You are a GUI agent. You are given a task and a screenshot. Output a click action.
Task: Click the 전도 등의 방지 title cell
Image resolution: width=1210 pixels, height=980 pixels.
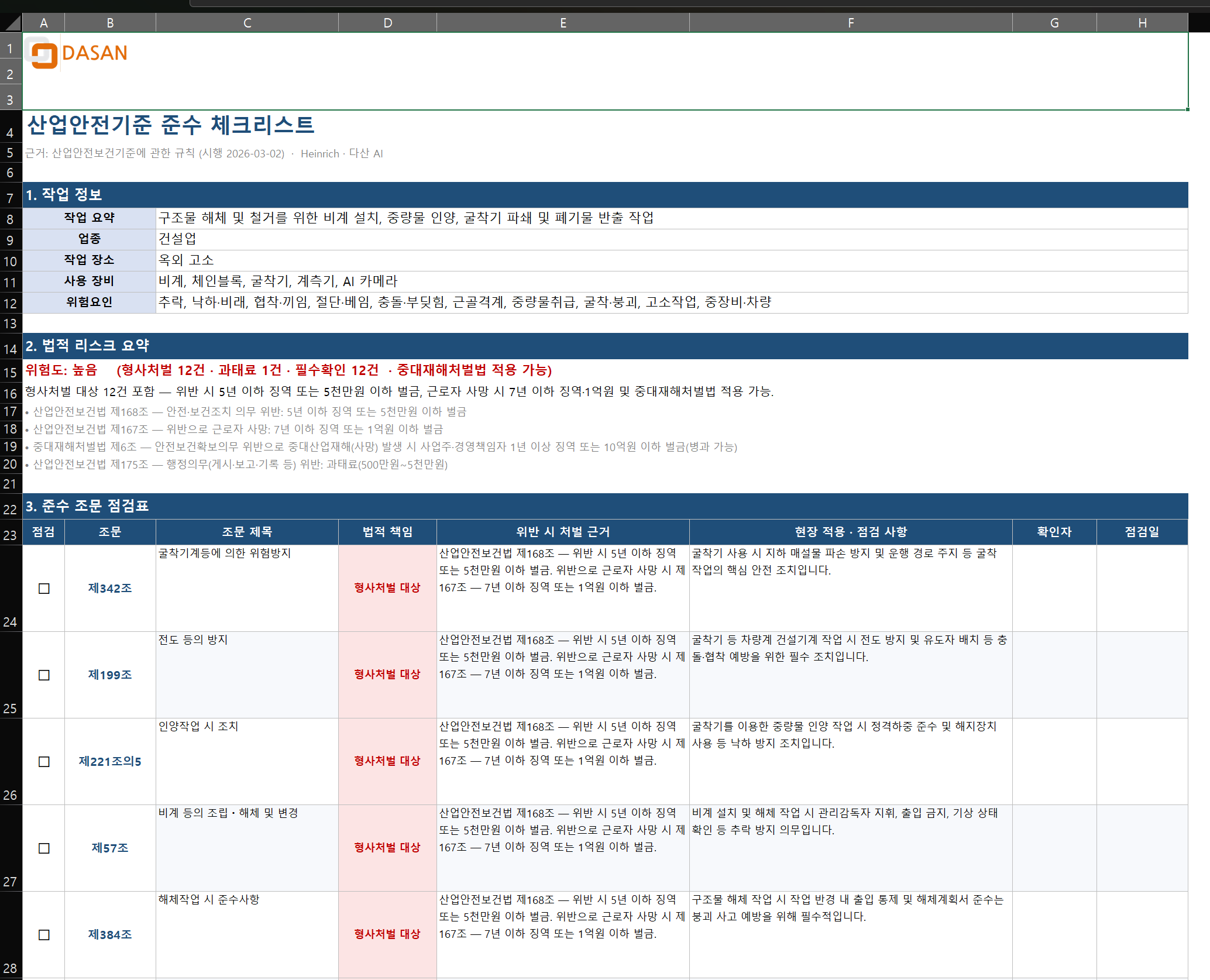247,675
